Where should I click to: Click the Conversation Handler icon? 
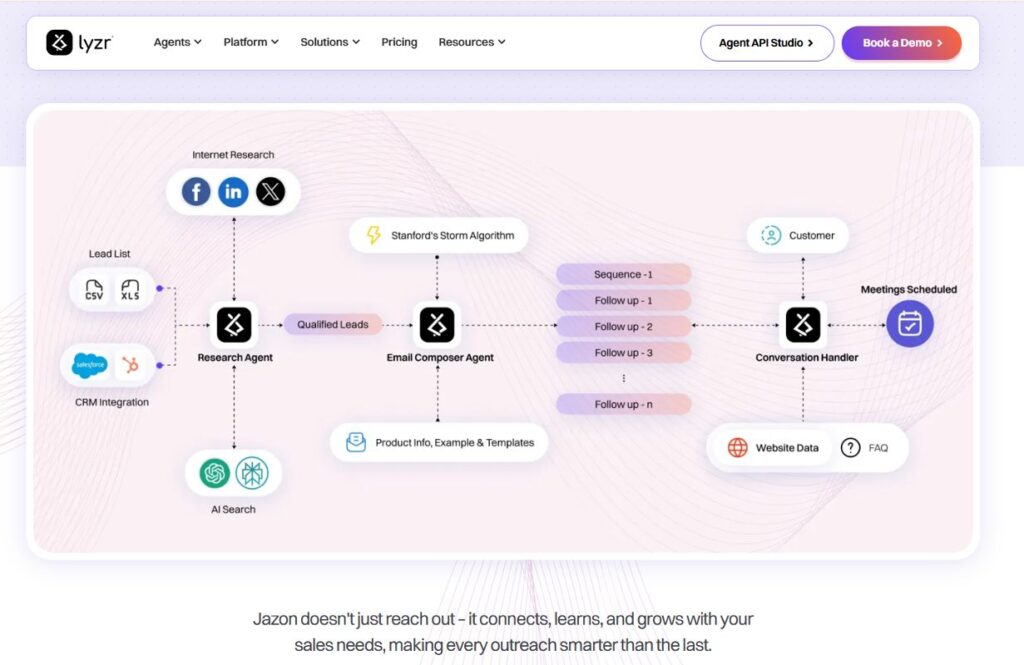tap(803, 325)
